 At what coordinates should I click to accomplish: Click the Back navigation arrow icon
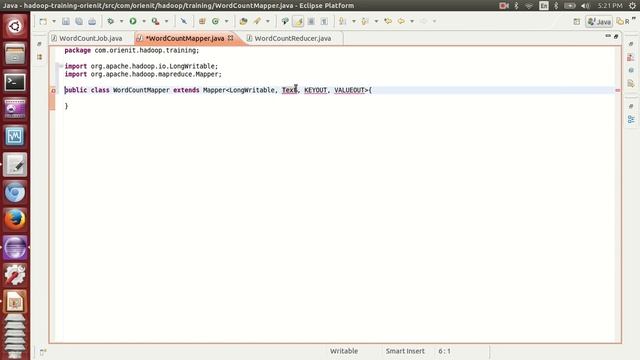pos(402,21)
